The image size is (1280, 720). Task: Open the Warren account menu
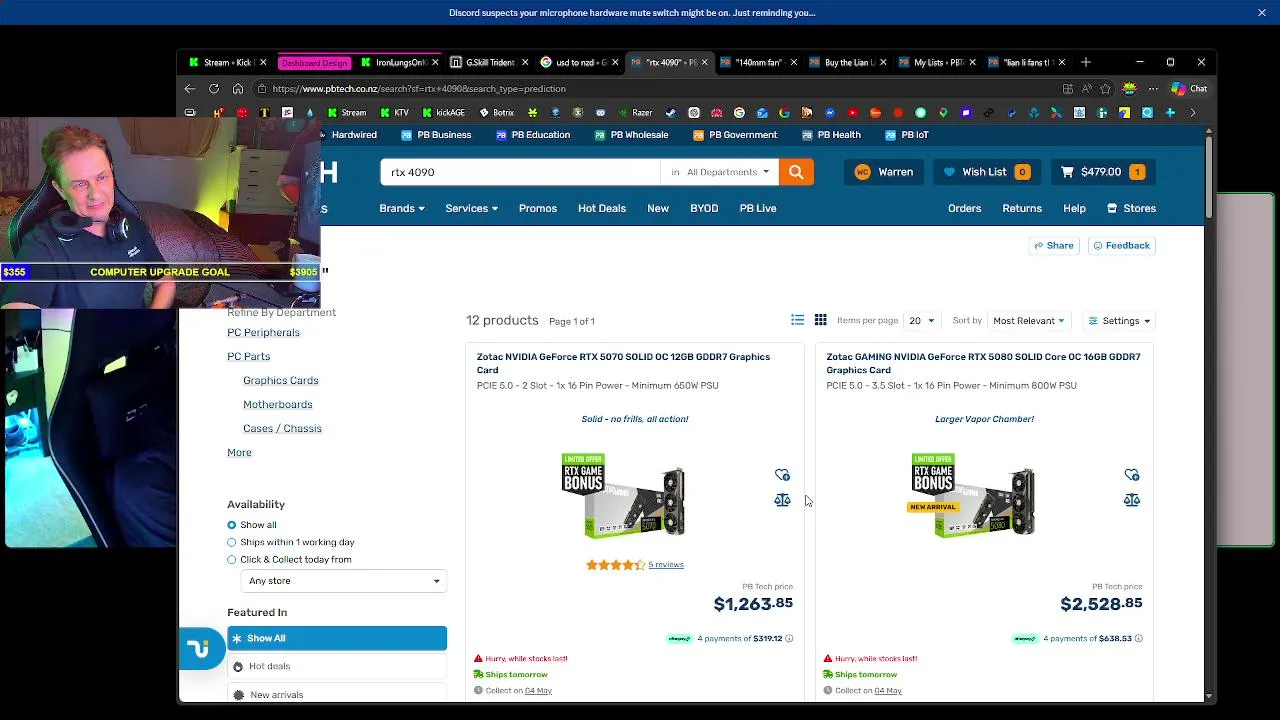pos(884,172)
